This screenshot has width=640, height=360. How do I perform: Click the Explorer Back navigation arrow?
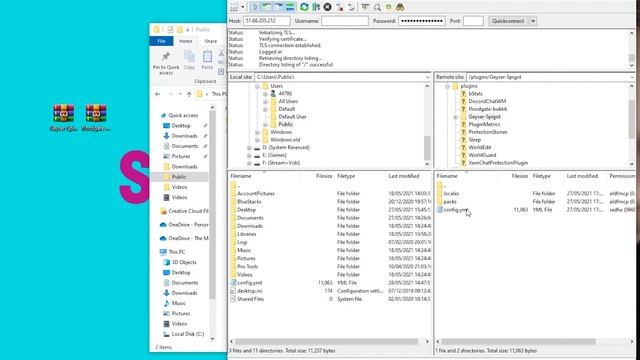pyautogui.click(x=158, y=94)
